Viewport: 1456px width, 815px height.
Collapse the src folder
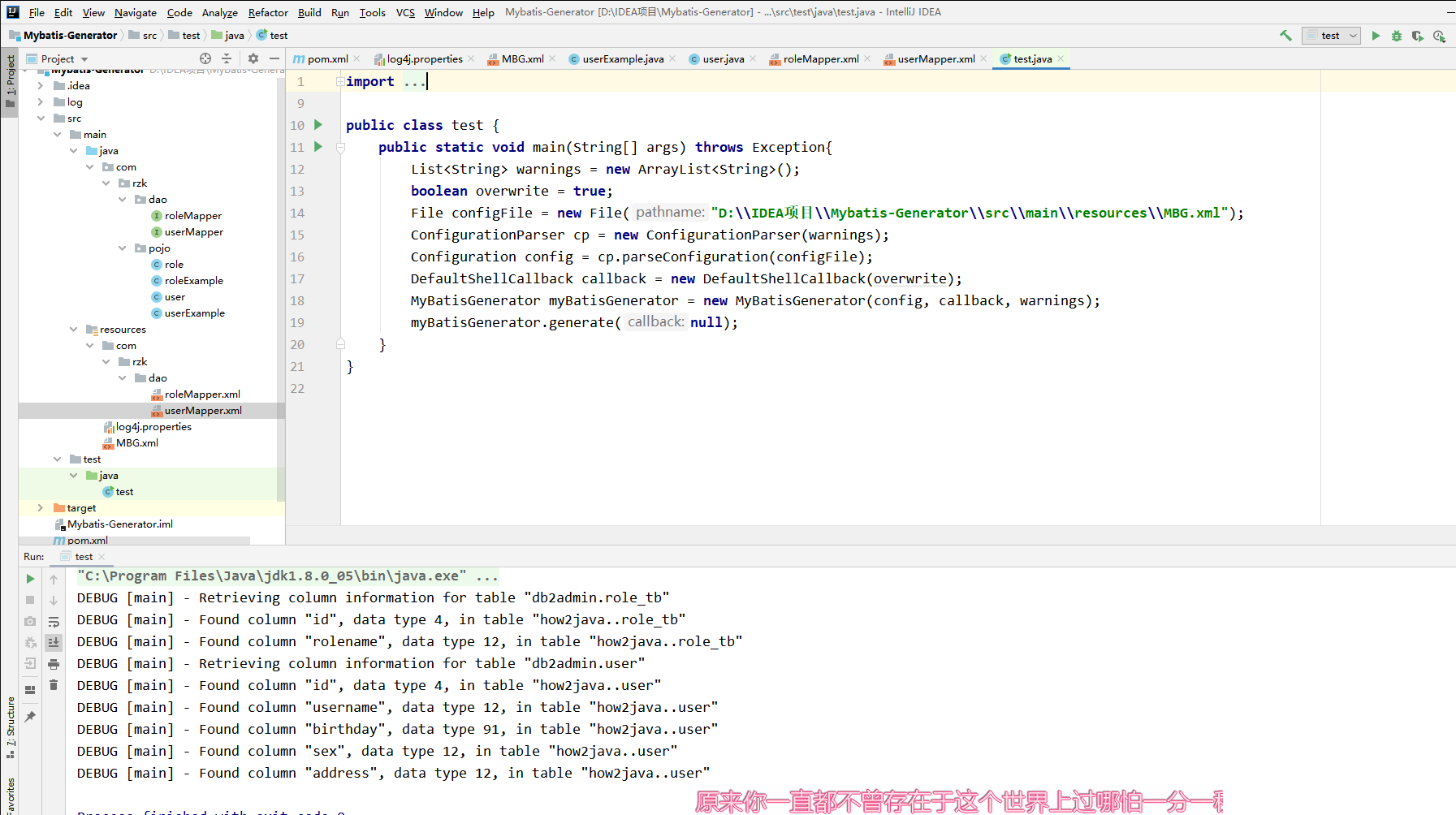[41, 118]
